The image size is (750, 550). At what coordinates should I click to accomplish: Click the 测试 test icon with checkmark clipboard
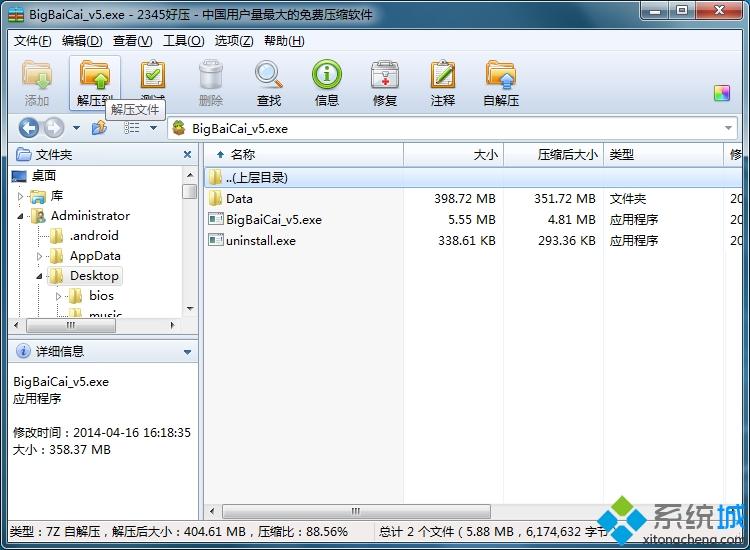tap(153, 77)
